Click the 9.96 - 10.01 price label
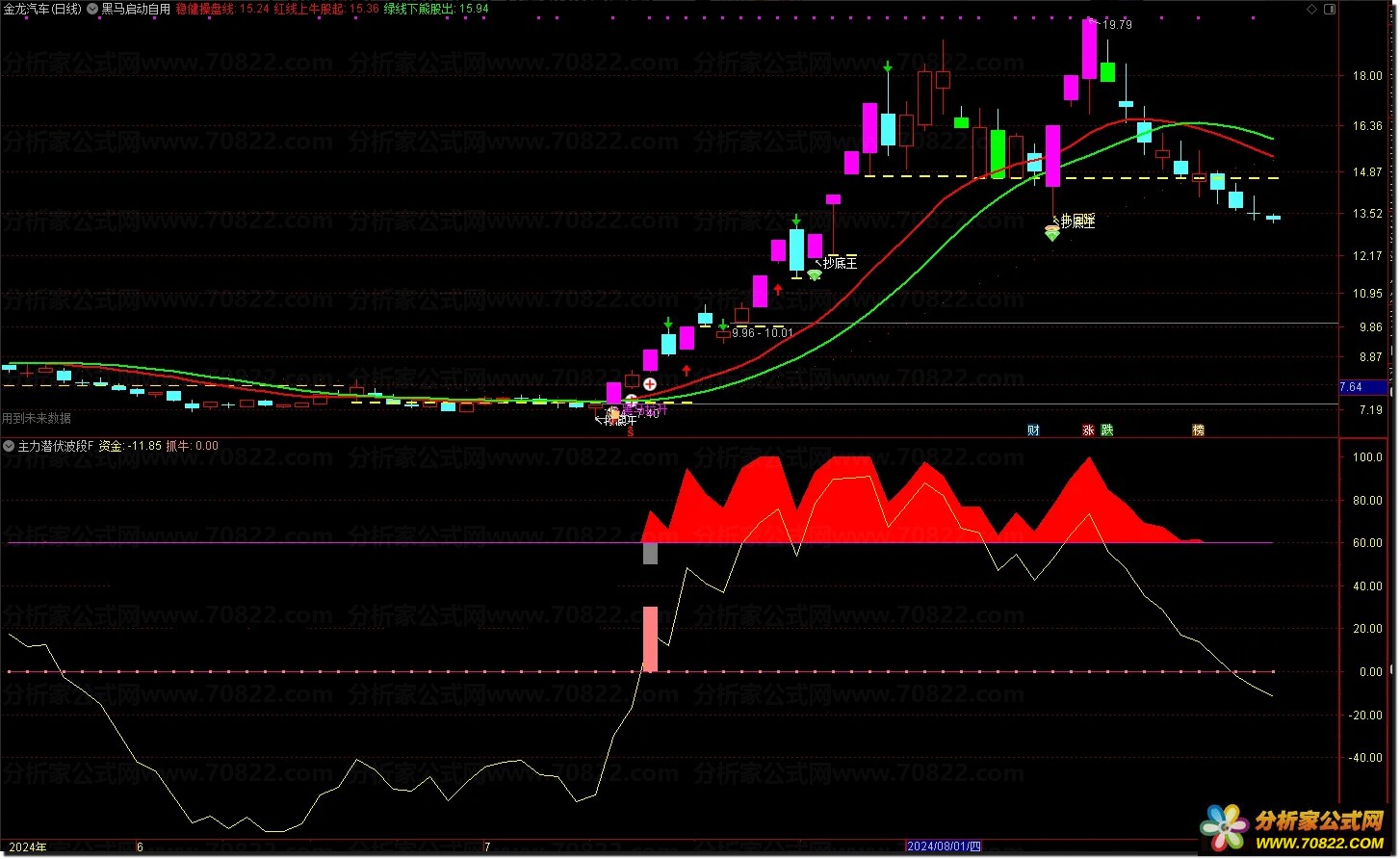 763,333
